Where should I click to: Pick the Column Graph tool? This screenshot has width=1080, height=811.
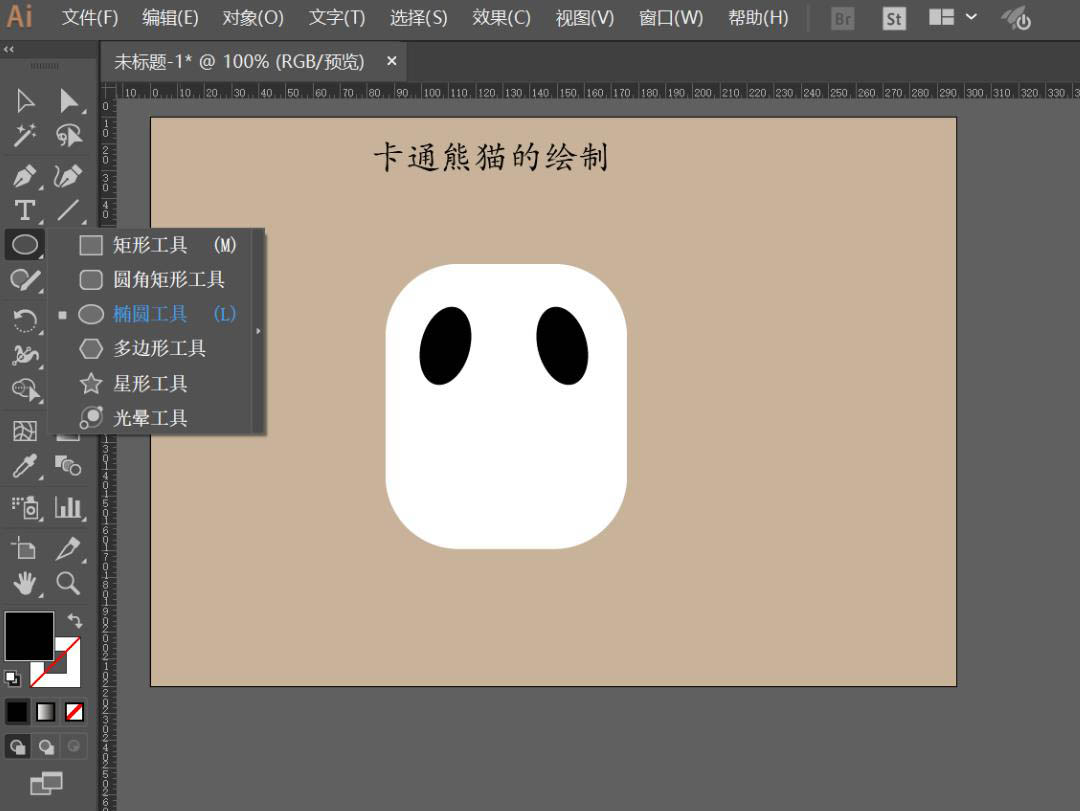pos(68,507)
